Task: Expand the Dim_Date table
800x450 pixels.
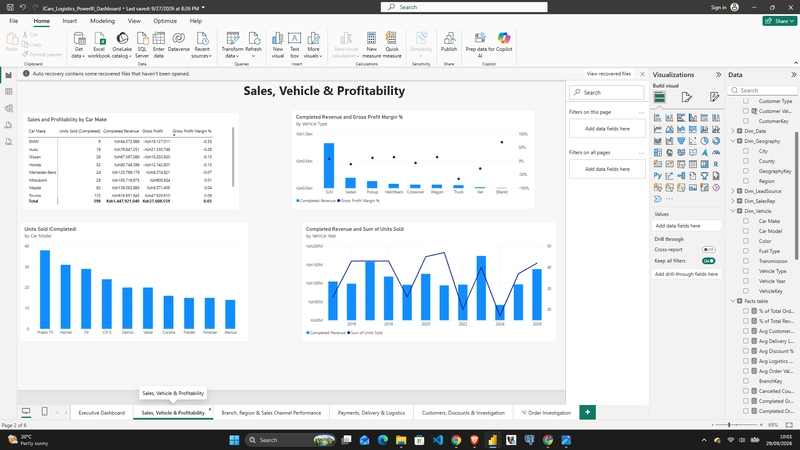Action: 733,131
